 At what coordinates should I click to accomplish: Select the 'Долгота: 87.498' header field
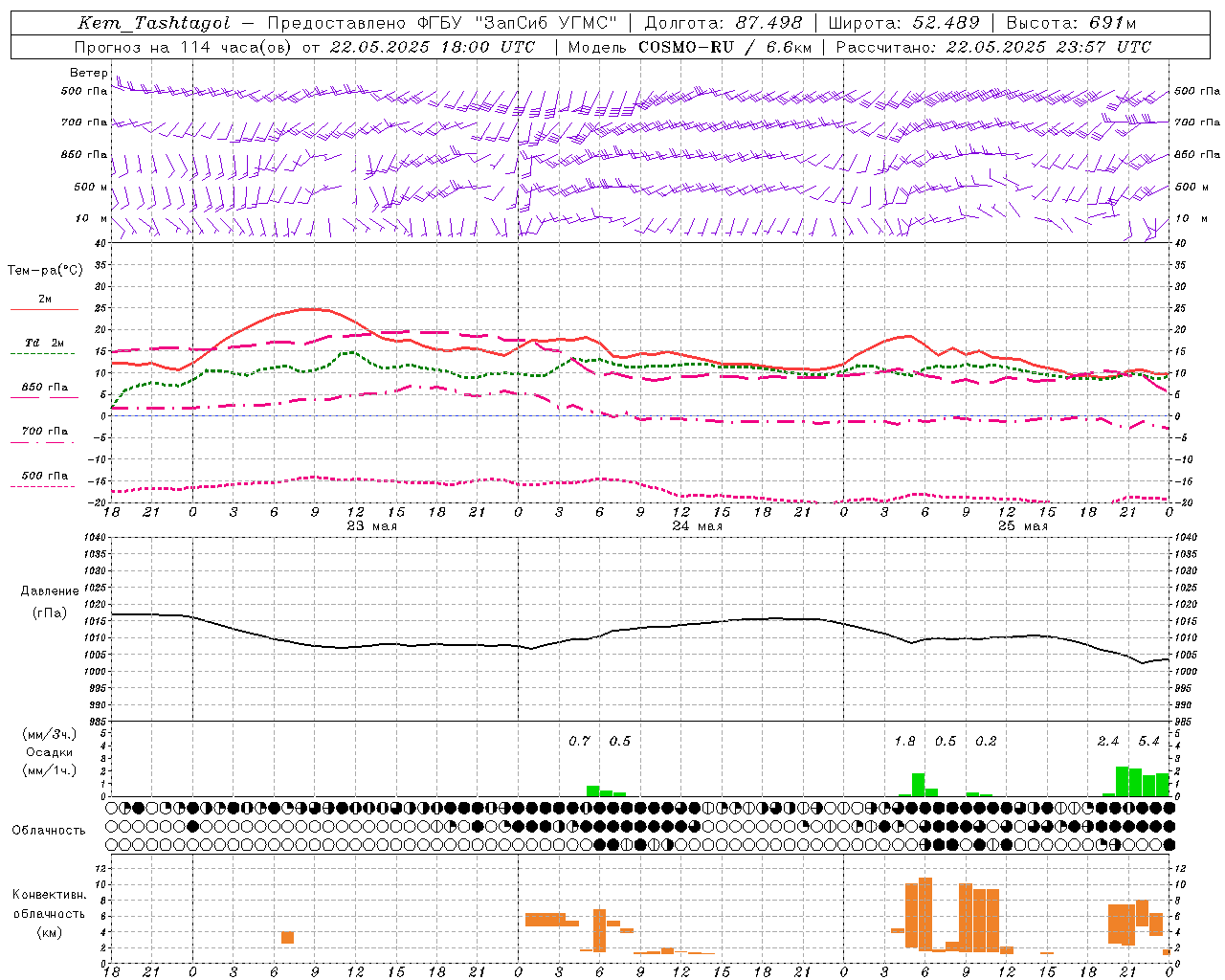(x=723, y=23)
